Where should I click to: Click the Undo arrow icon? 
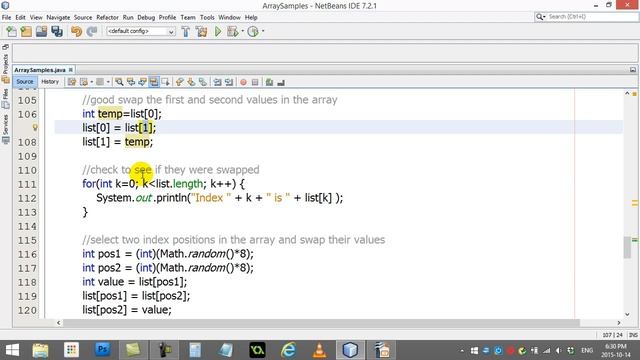76,31
